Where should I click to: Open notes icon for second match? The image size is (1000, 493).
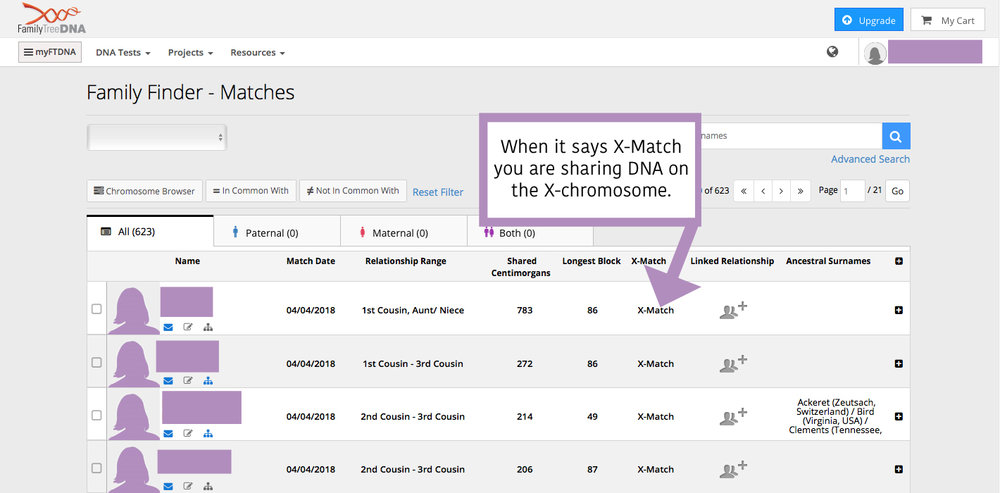188,381
